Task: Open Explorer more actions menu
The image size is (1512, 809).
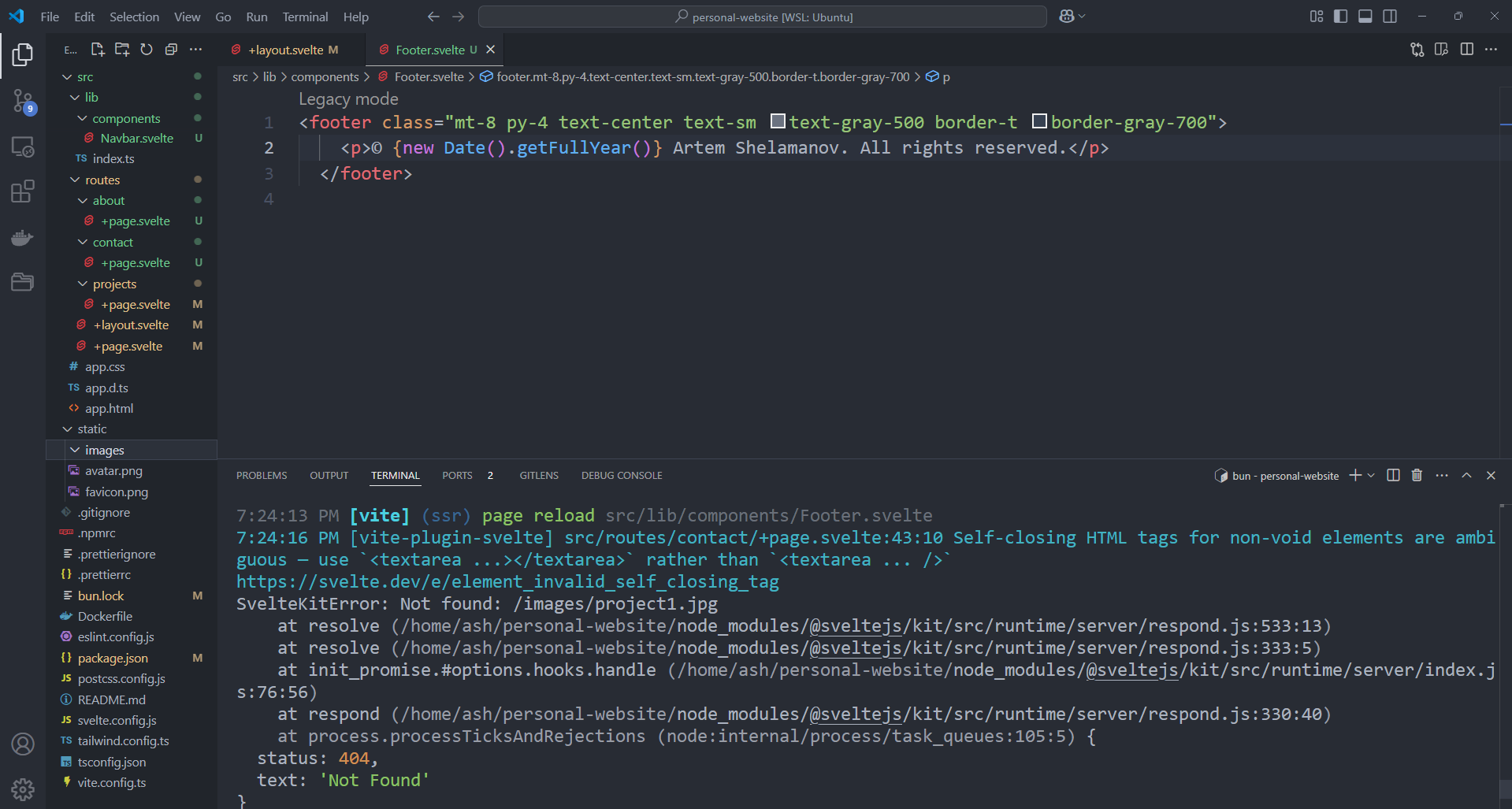Action: 195,50
